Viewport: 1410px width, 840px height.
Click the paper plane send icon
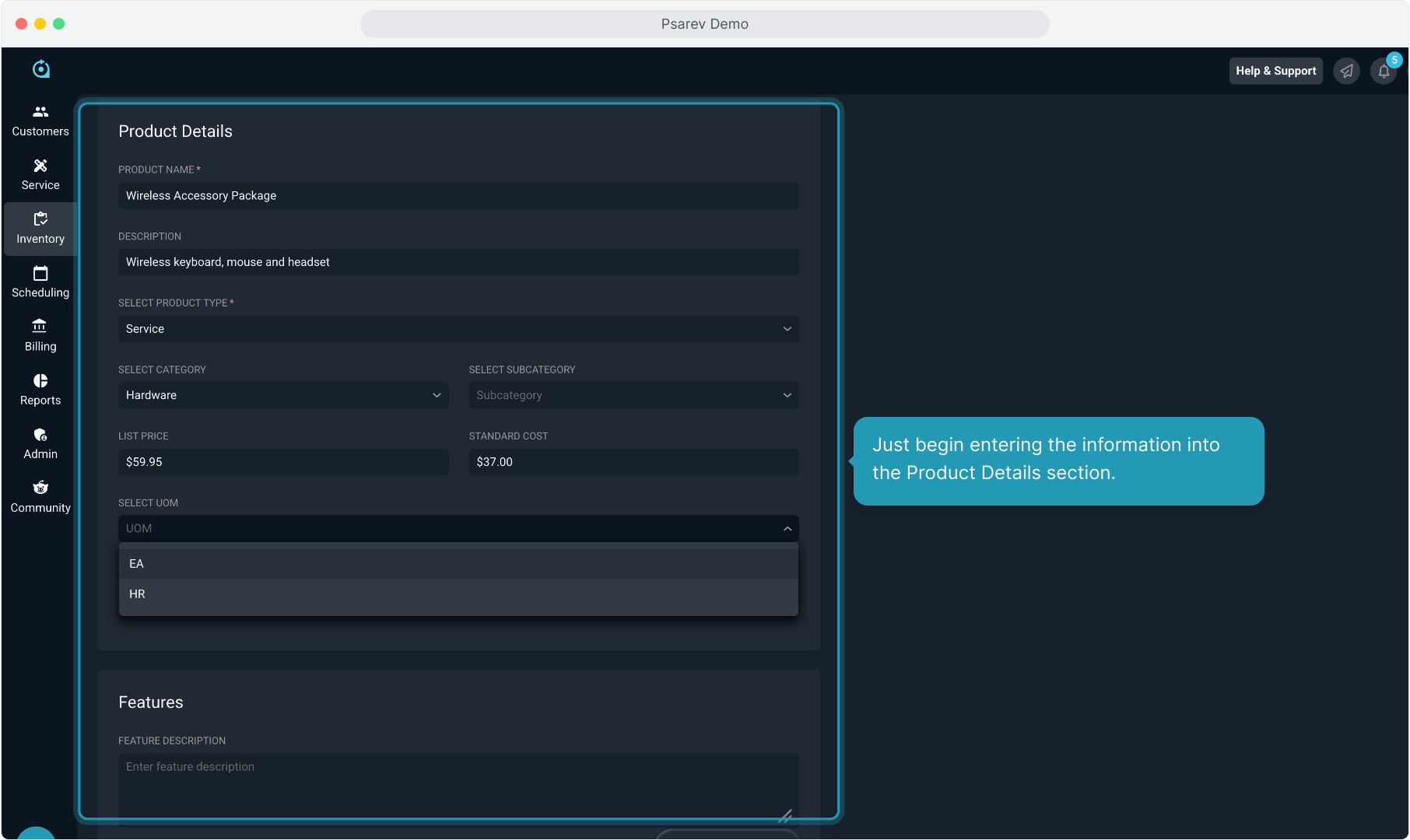[x=1346, y=71]
